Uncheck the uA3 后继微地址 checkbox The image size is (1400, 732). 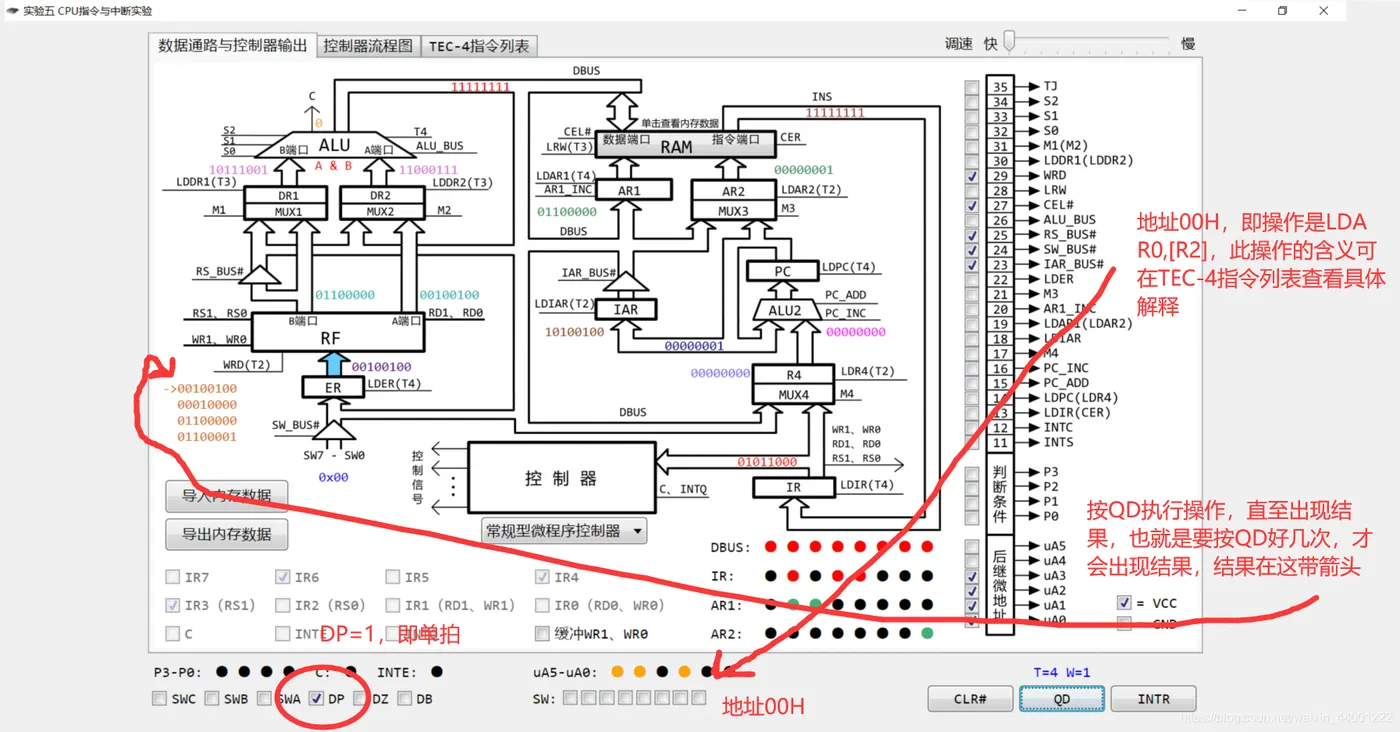(972, 576)
